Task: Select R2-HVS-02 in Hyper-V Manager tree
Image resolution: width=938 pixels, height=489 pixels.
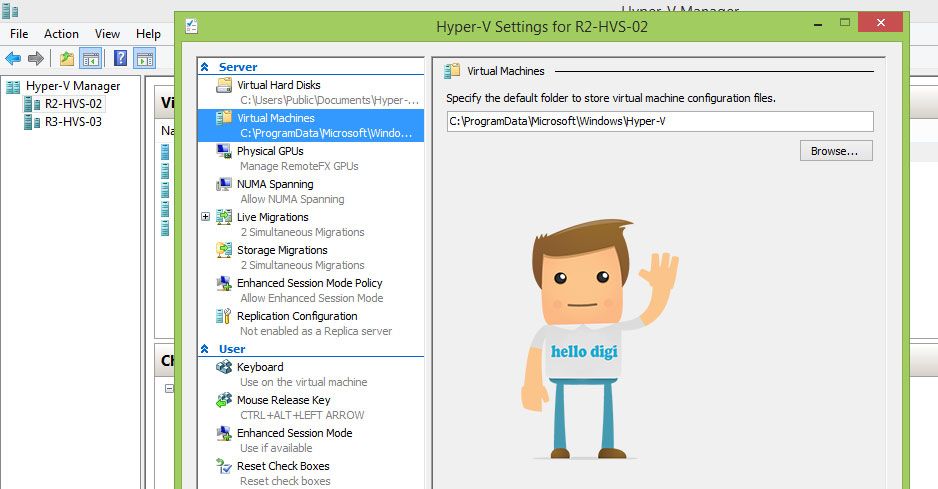Action: [x=73, y=104]
